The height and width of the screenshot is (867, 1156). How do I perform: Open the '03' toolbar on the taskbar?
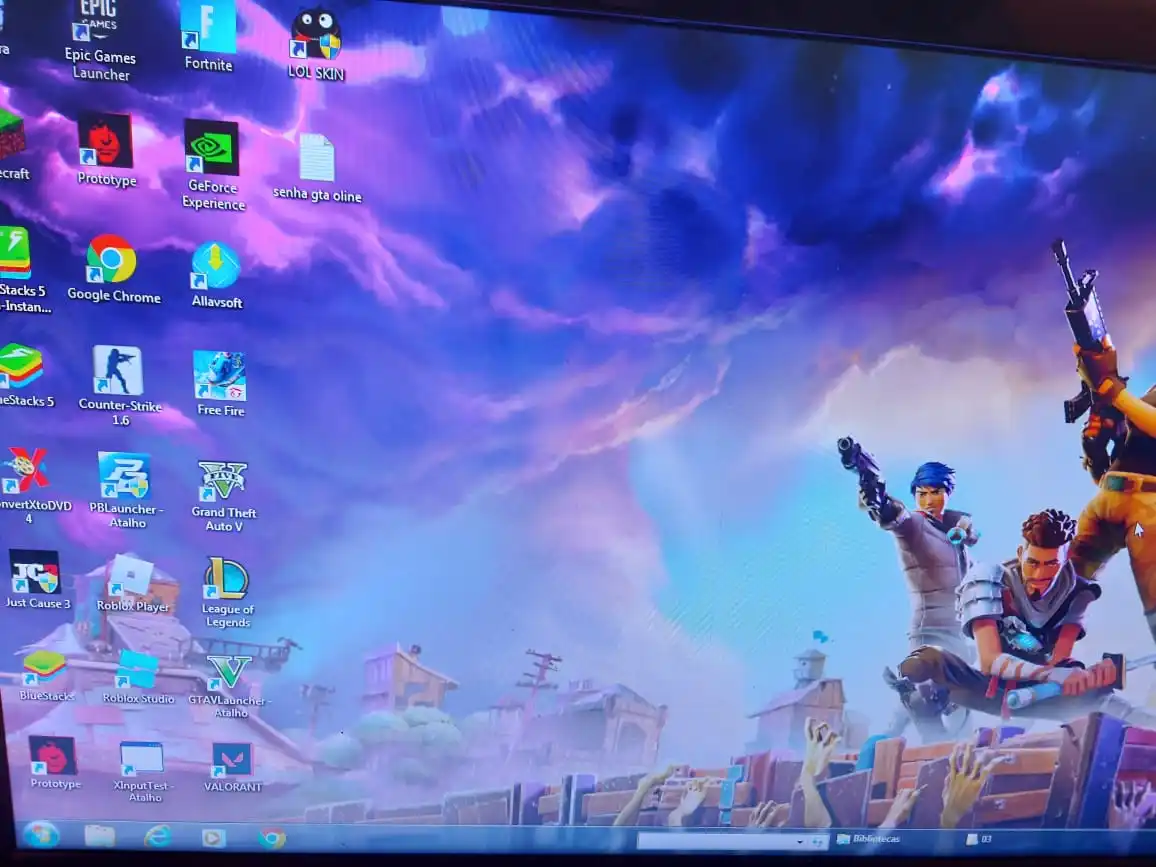[x=980, y=839]
